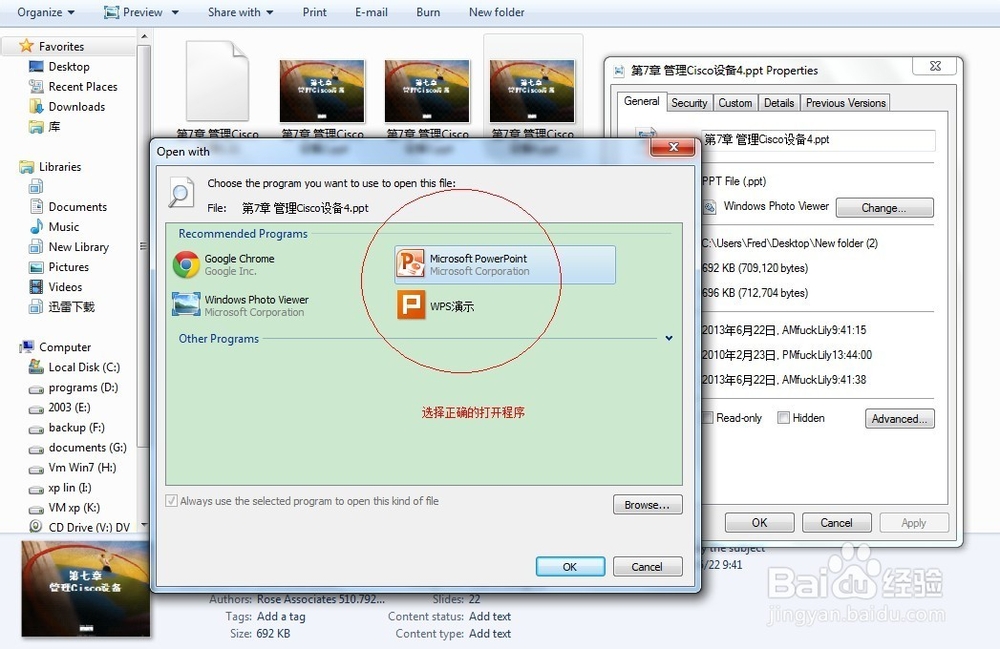Select Microsoft PowerPoint program icon

(x=411, y=264)
